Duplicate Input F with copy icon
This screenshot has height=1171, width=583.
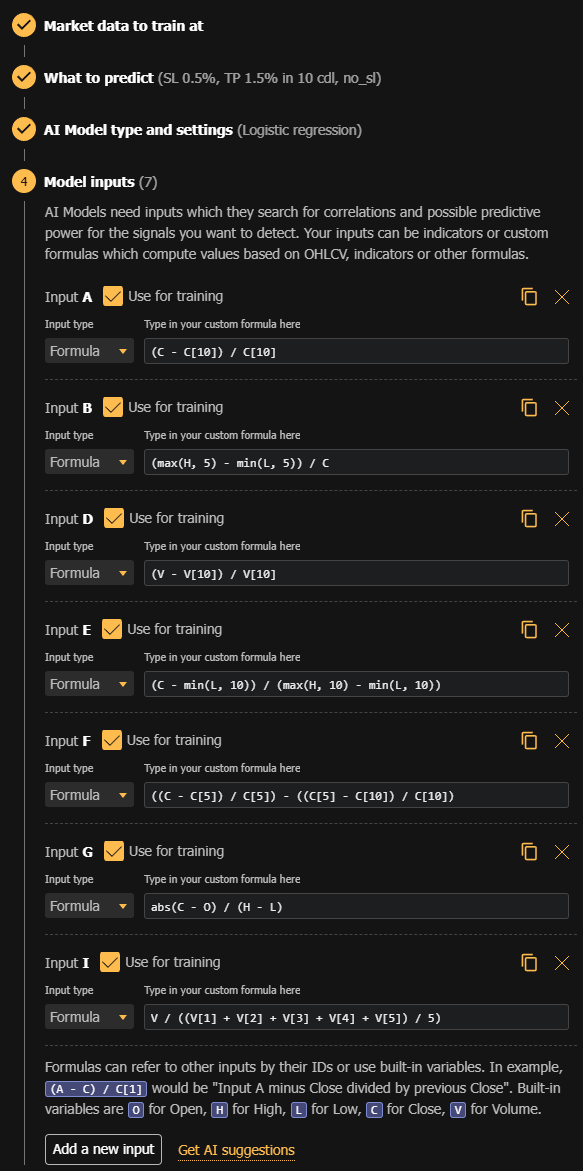(x=529, y=740)
